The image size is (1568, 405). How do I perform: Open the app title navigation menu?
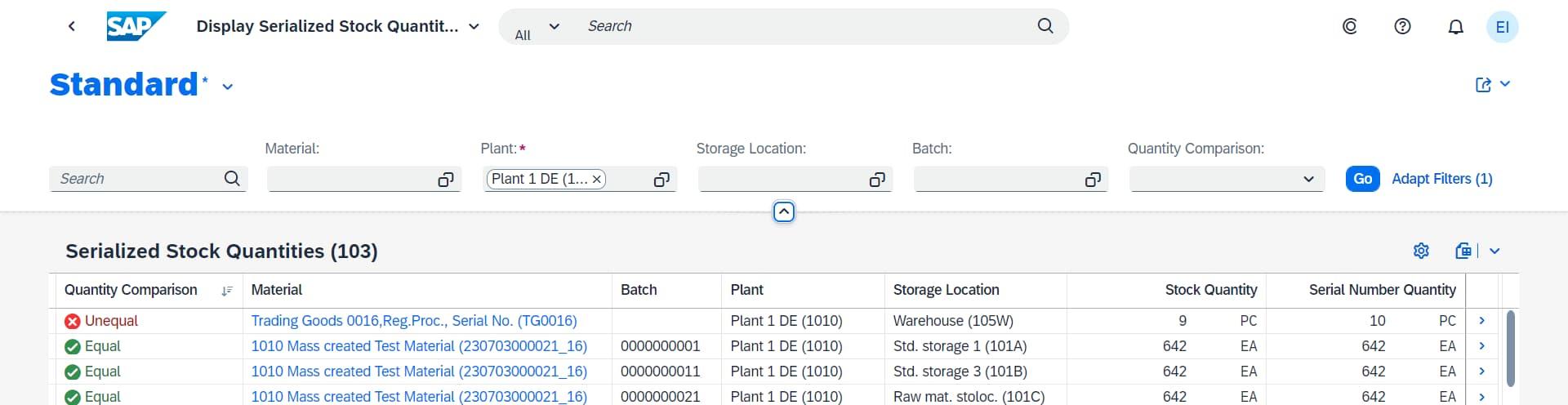[474, 27]
